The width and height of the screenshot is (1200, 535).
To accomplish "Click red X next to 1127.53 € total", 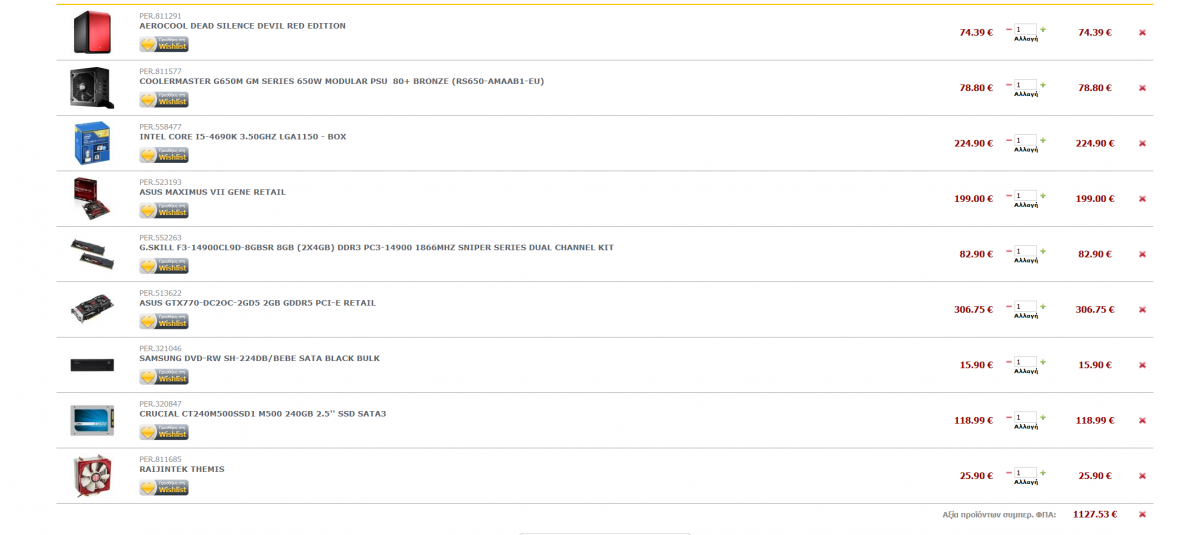I will [x=1142, y=514].
